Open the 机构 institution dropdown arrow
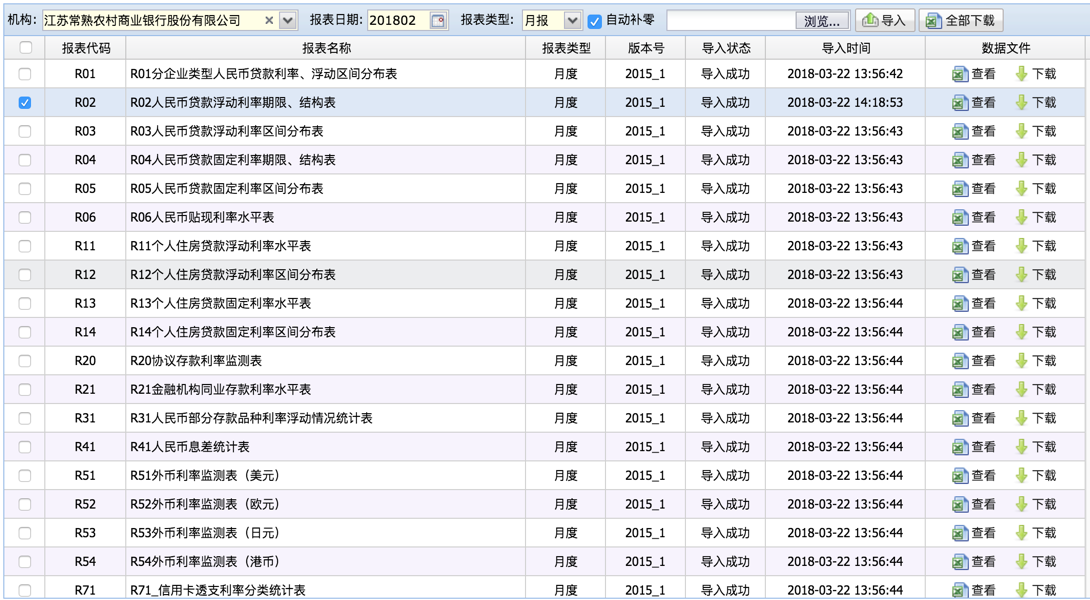Viewport: 1090px width, 600px height. coord(288,20)
